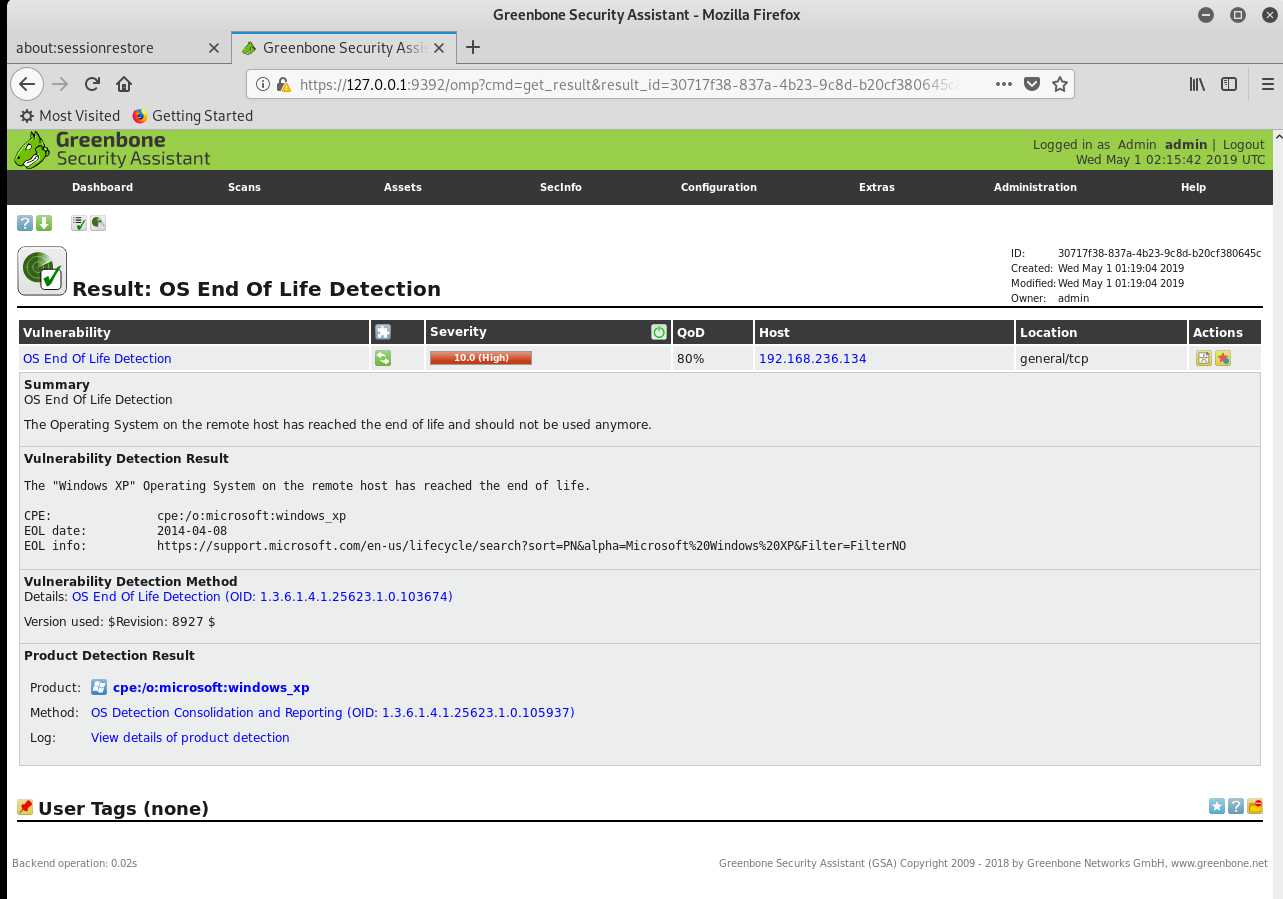This screenshot has width=1283, height=899.
Task: Collapse the User Tags section via folder icon
Action: 1254,806
